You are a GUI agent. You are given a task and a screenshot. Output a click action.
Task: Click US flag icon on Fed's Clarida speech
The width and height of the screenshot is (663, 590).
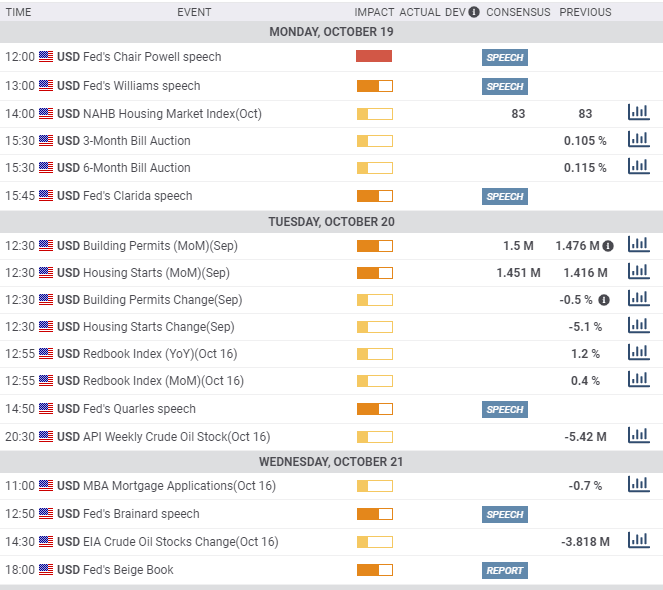(x=46, y=196)
